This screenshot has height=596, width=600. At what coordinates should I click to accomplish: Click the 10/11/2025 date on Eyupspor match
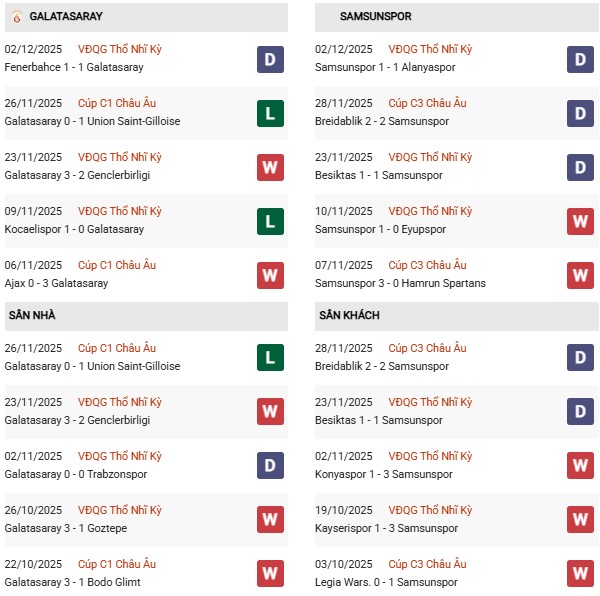(343, 211)
